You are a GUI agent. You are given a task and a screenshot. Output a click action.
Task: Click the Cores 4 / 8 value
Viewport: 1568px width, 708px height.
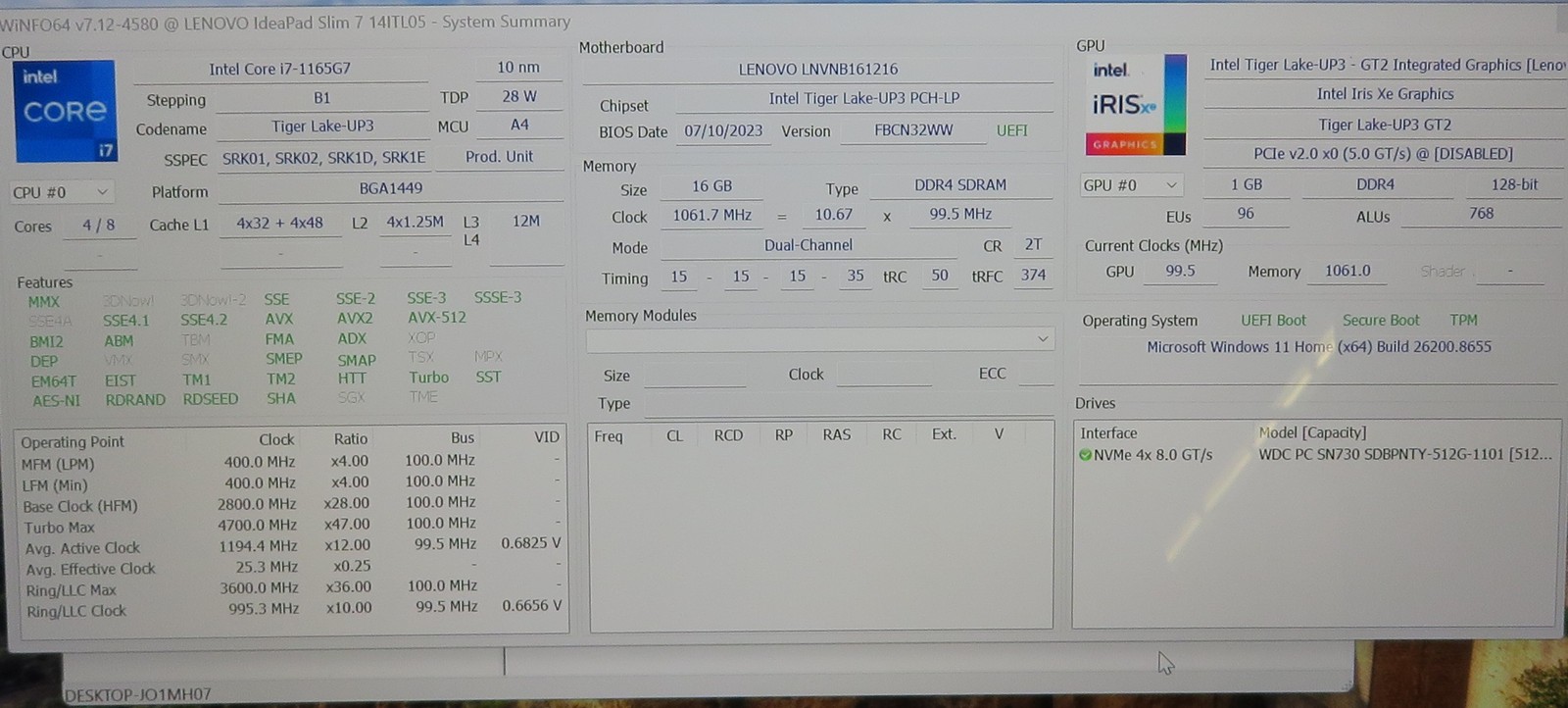coord(99,226)
